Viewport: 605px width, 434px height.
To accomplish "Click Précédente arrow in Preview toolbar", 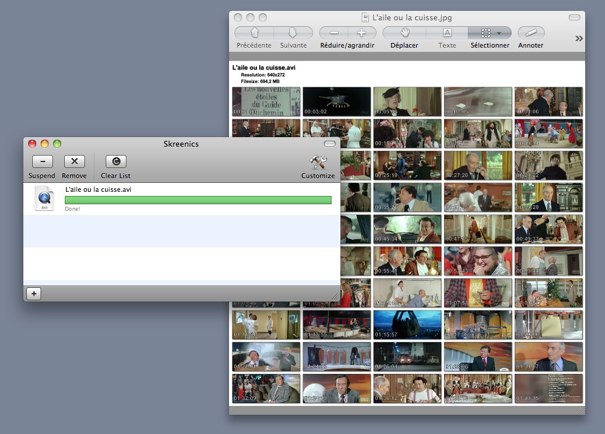I will (x=254, y=33).
